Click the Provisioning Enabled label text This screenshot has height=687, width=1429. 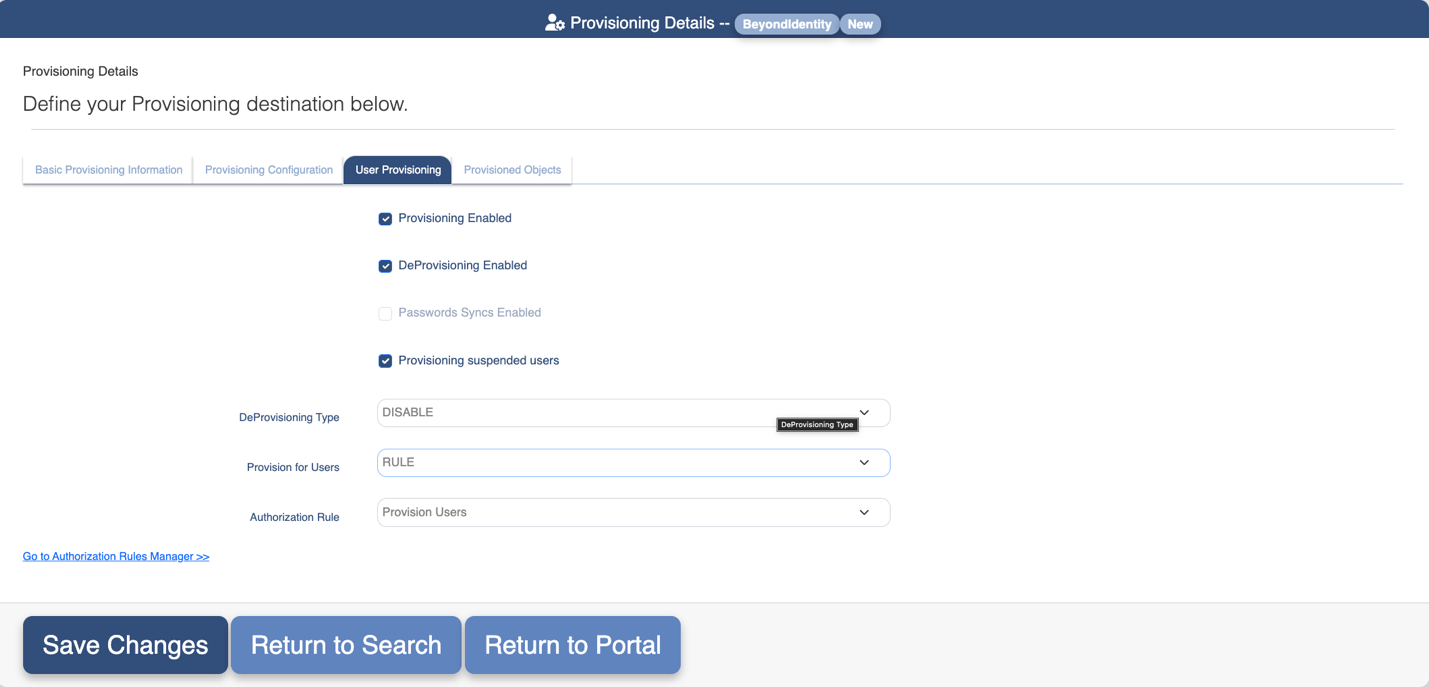click(455, 218)
